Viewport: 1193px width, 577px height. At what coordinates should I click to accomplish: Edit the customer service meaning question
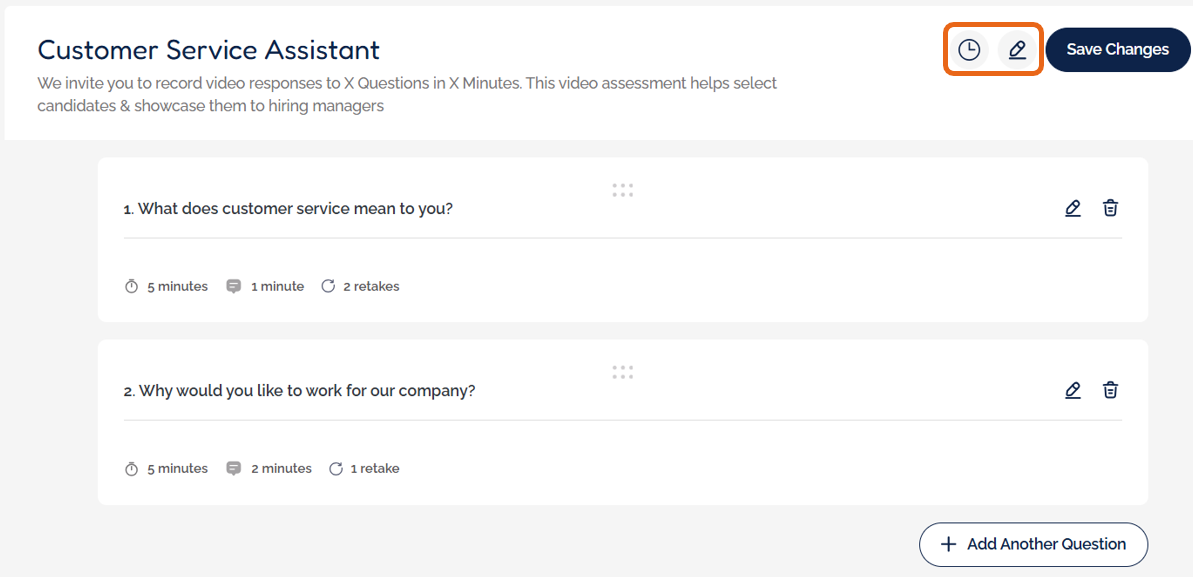1073,208
